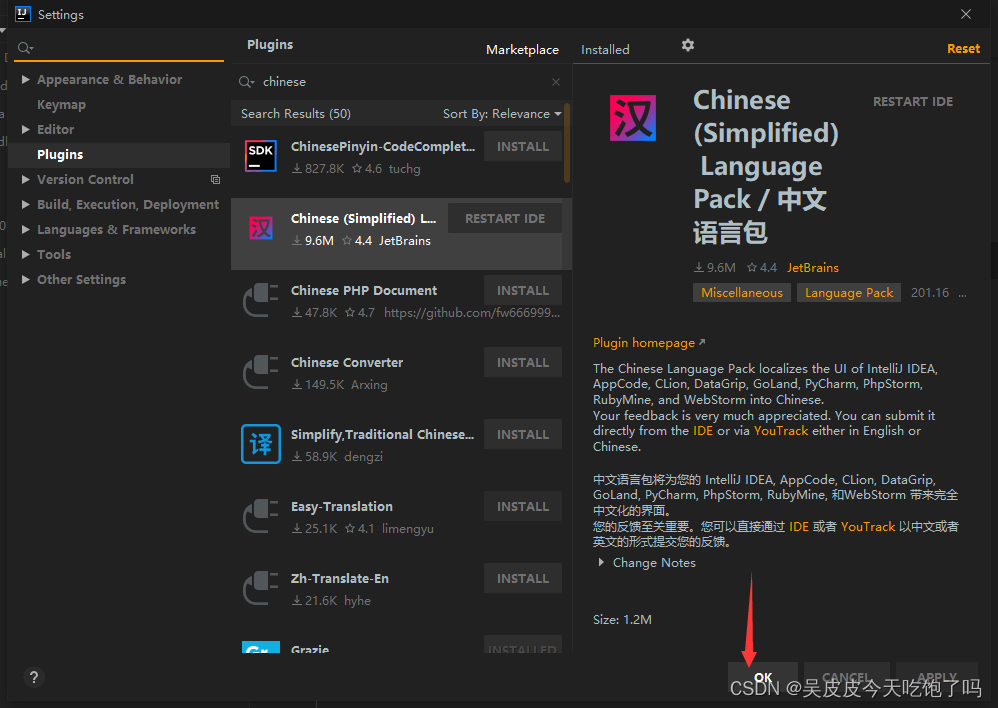The width and height of the screenshot is (998, 708).
Task: Click the Apply button
Action: [937, 677]
